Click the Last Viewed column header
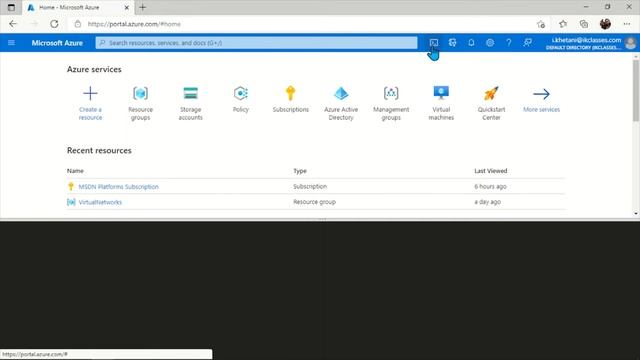The height and width of the screenshot is (360, 640). (x=491, y=171)
